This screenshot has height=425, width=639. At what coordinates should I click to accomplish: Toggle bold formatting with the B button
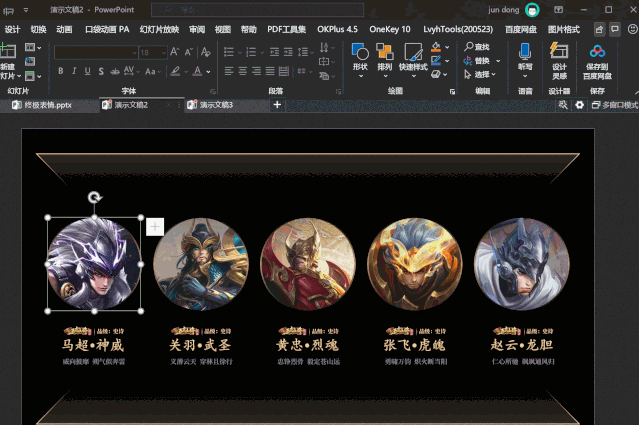[x=61, y=71]
